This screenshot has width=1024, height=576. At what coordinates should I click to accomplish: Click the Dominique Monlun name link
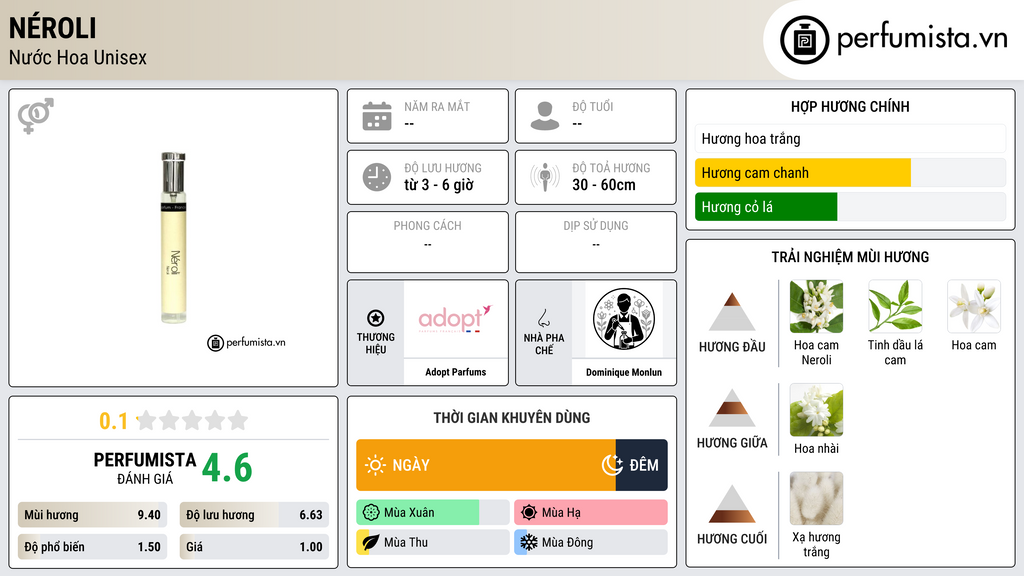click(624, 372)
